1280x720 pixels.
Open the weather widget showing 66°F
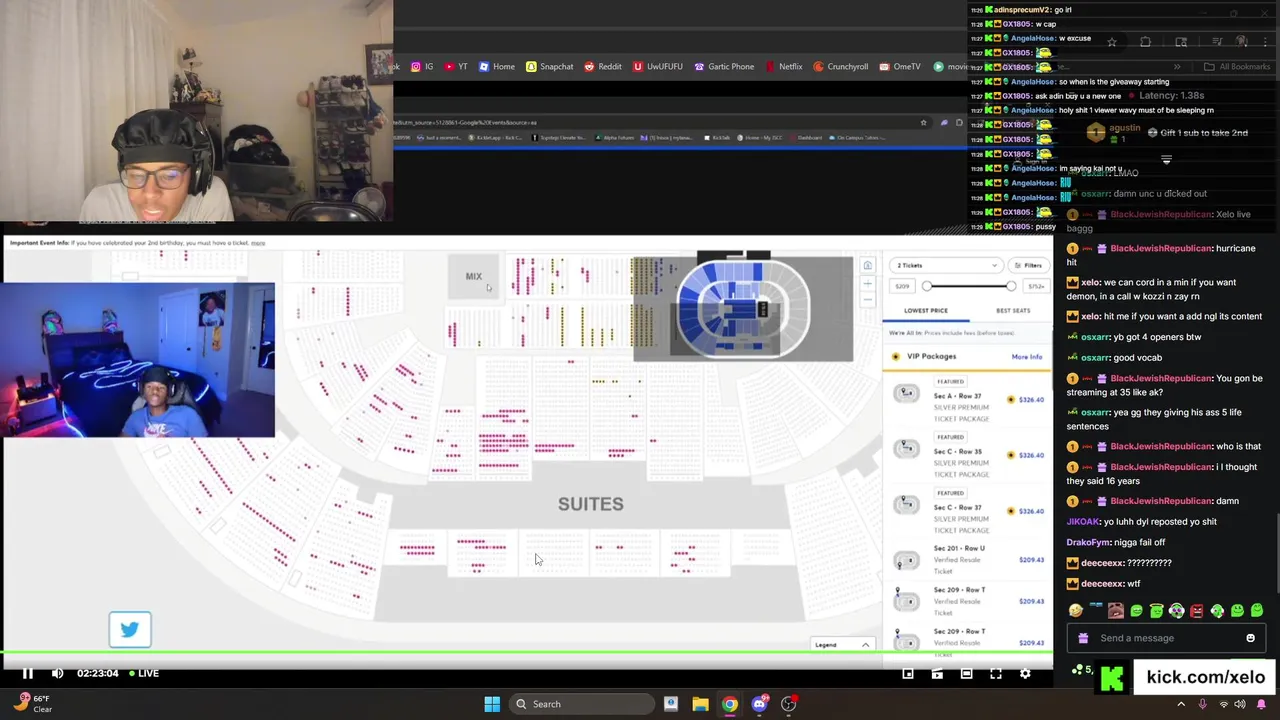pos(34,704)
